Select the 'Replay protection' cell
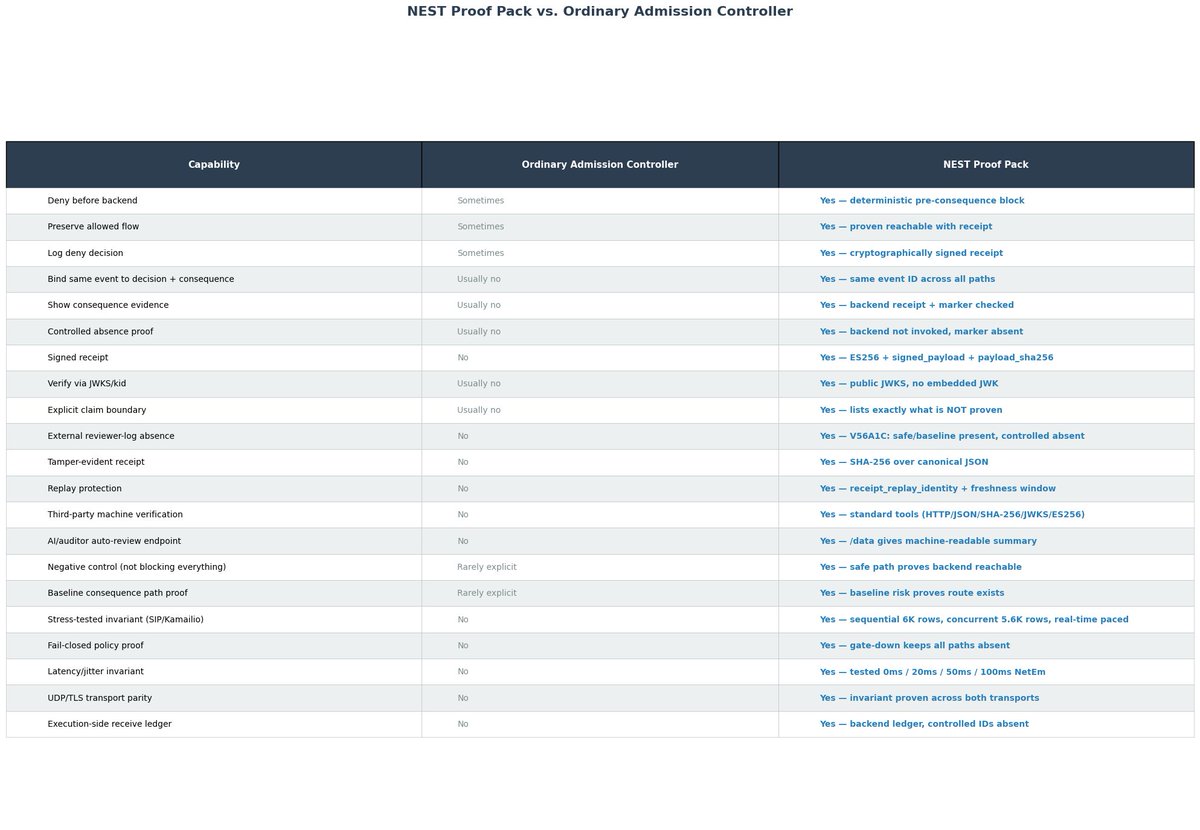Screen dimensions: 1200x830 coord(214,489)
